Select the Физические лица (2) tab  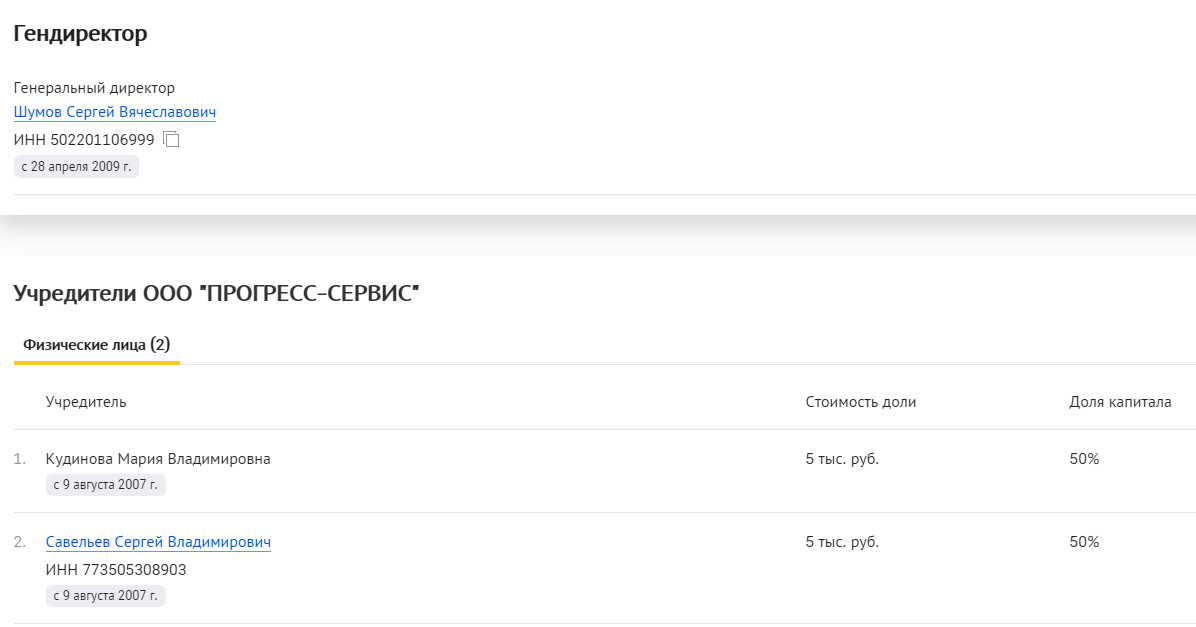click(x=96, y=345)
